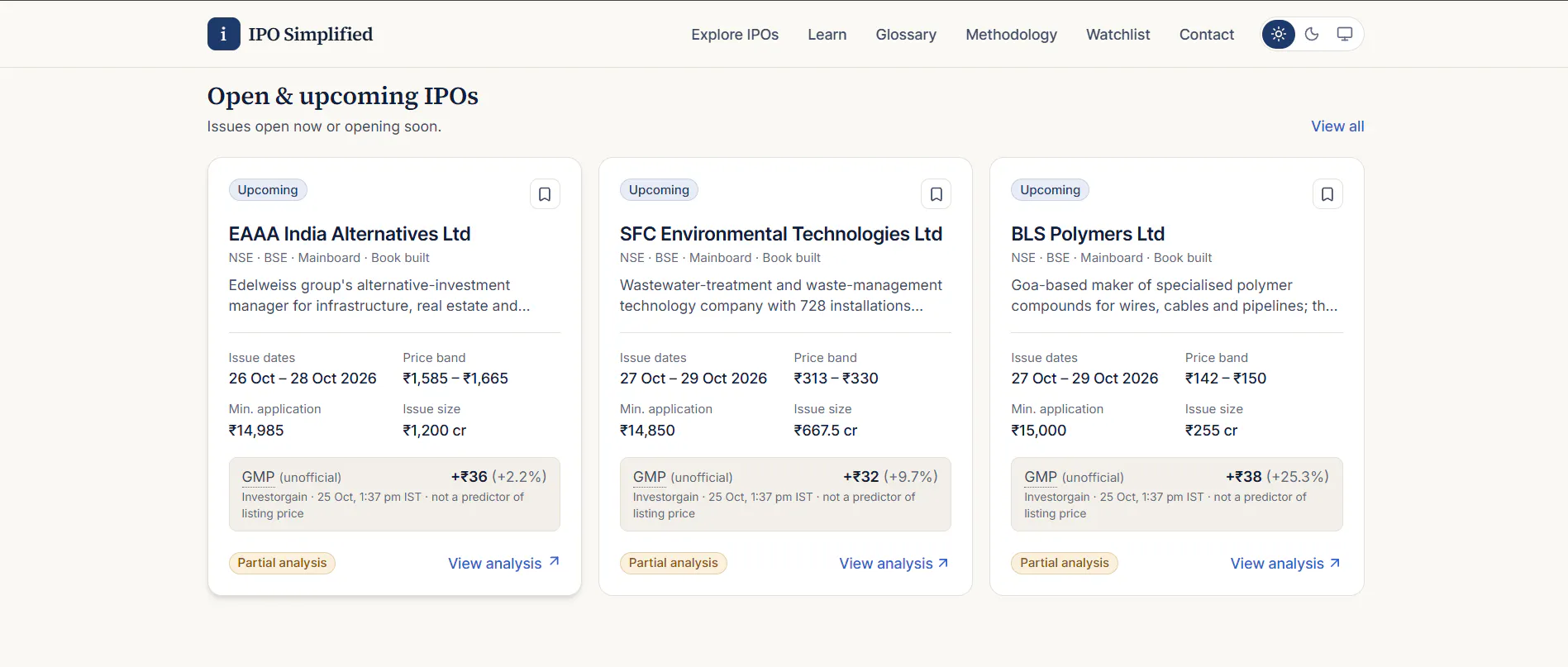Switch to dark theme moon icon

(1312, 34)
